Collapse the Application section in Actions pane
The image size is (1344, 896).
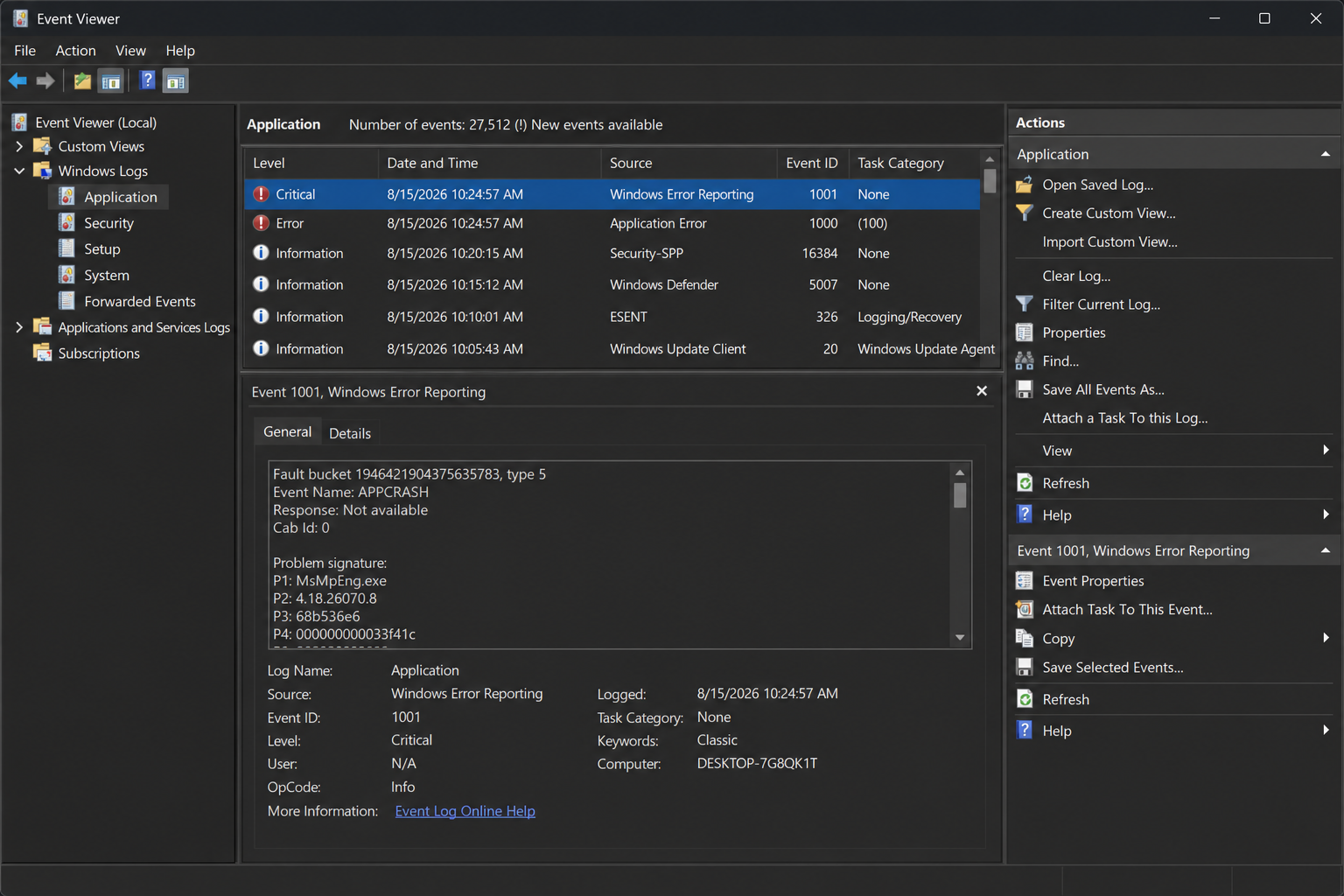(x=1326, y=154)
